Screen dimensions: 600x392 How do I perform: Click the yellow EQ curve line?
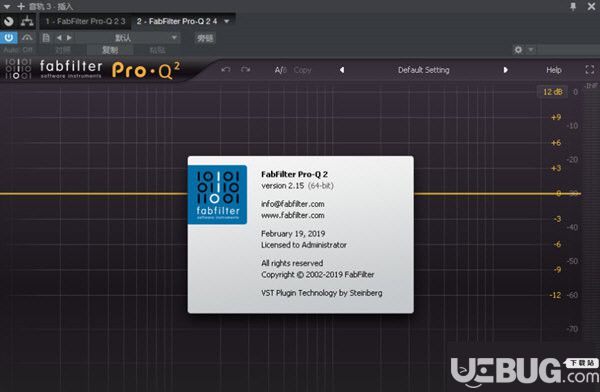[x=94, y=194]
